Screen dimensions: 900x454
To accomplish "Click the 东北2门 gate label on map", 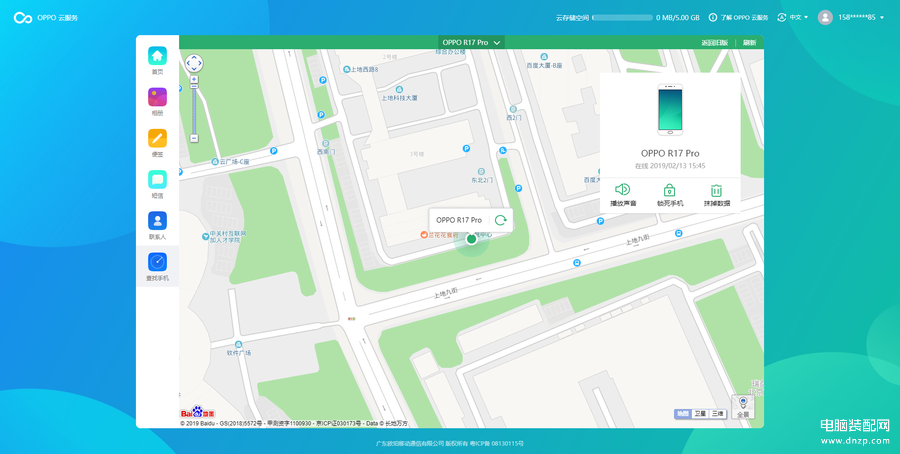I will [483, 180].
